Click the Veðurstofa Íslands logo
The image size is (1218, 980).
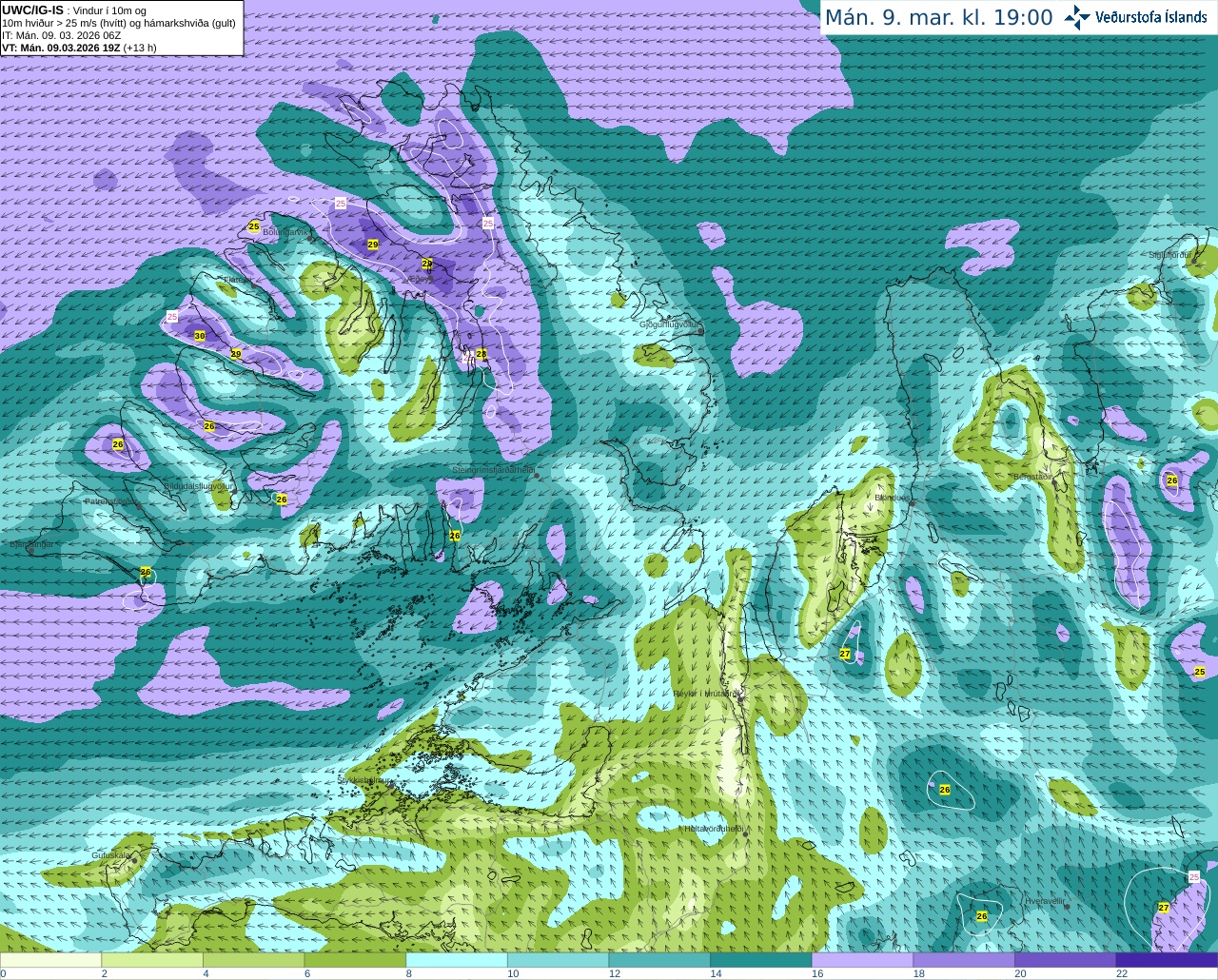click(1136, 17)
